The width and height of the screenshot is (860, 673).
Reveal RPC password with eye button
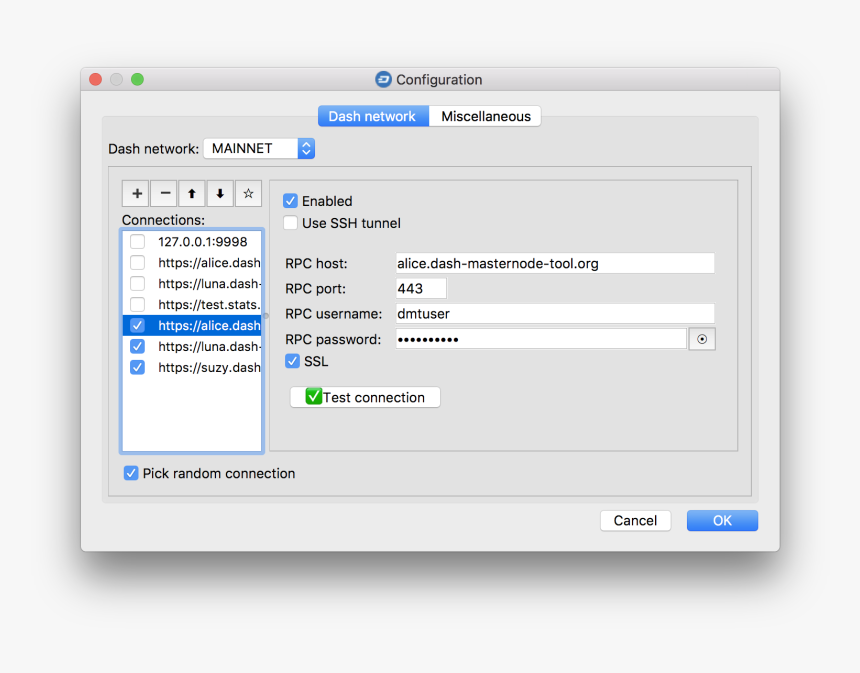point(701,340)
